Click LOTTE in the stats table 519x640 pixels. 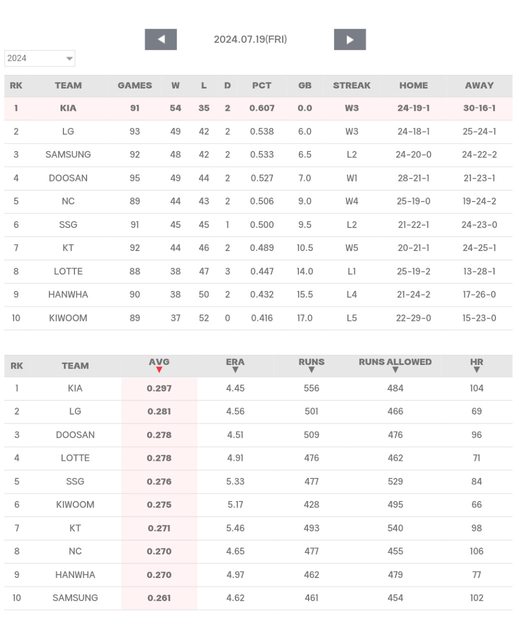point(75,458)
